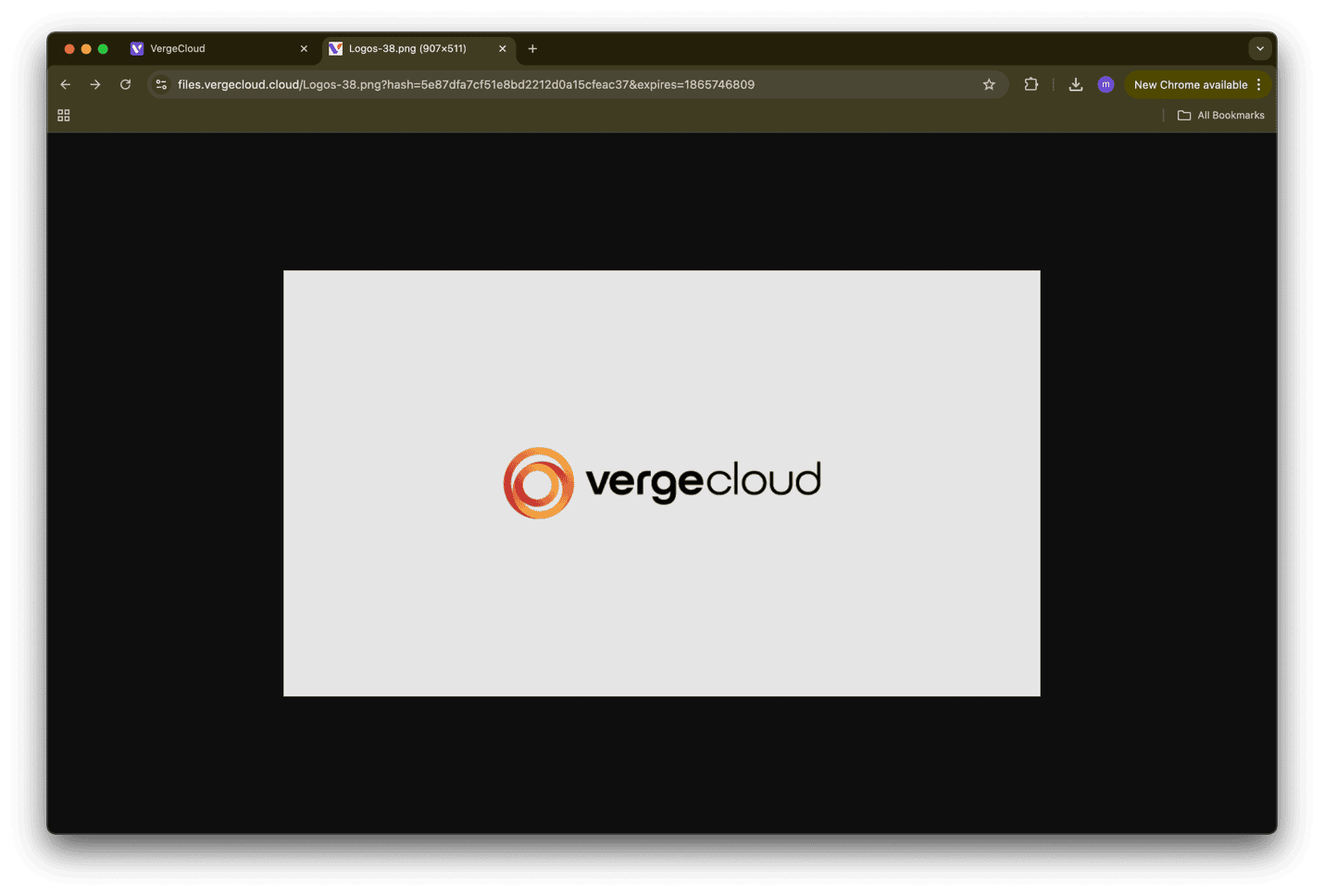Open the Chrome three-dot menu
Screen dimensions: 1324x896
point(1259,84)
